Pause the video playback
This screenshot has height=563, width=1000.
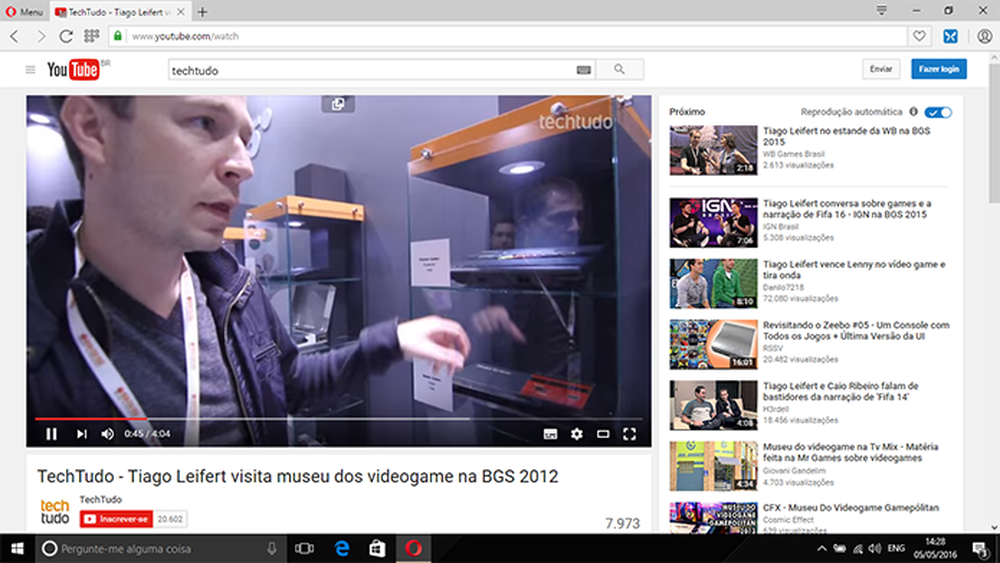click(x=52, y=434)
